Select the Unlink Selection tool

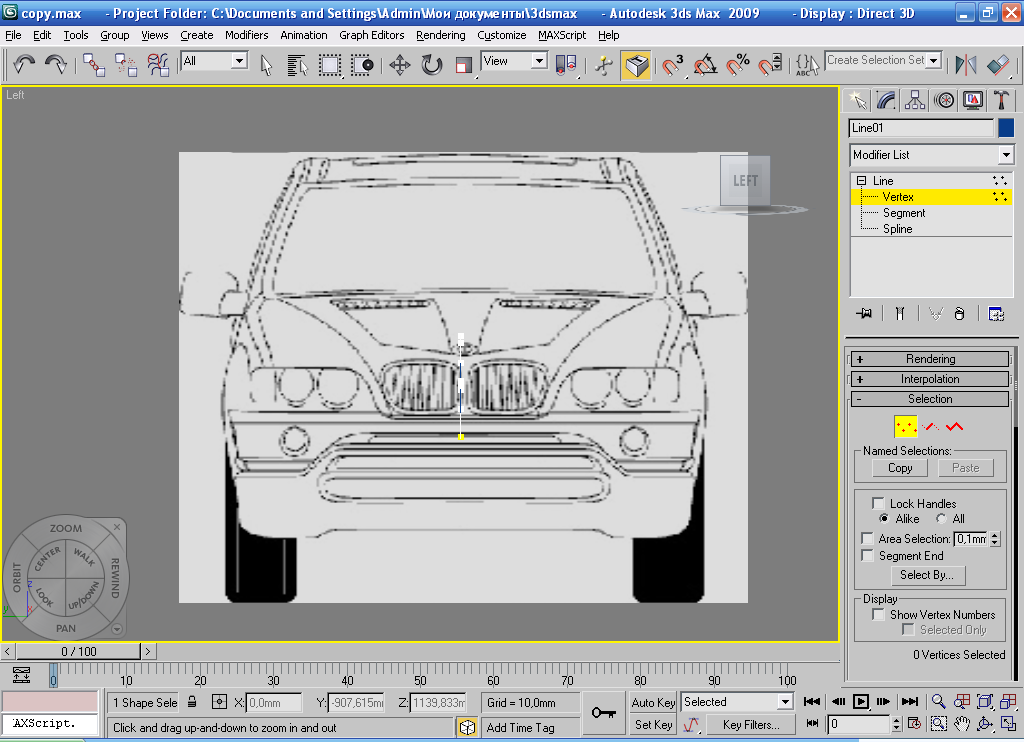click(126, 65)
